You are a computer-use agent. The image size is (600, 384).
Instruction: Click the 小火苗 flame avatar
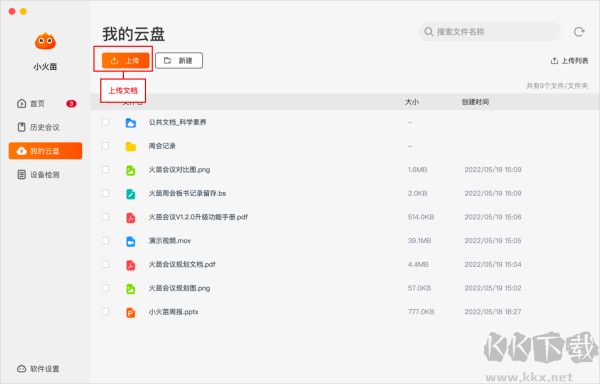[x=45, y=41]
